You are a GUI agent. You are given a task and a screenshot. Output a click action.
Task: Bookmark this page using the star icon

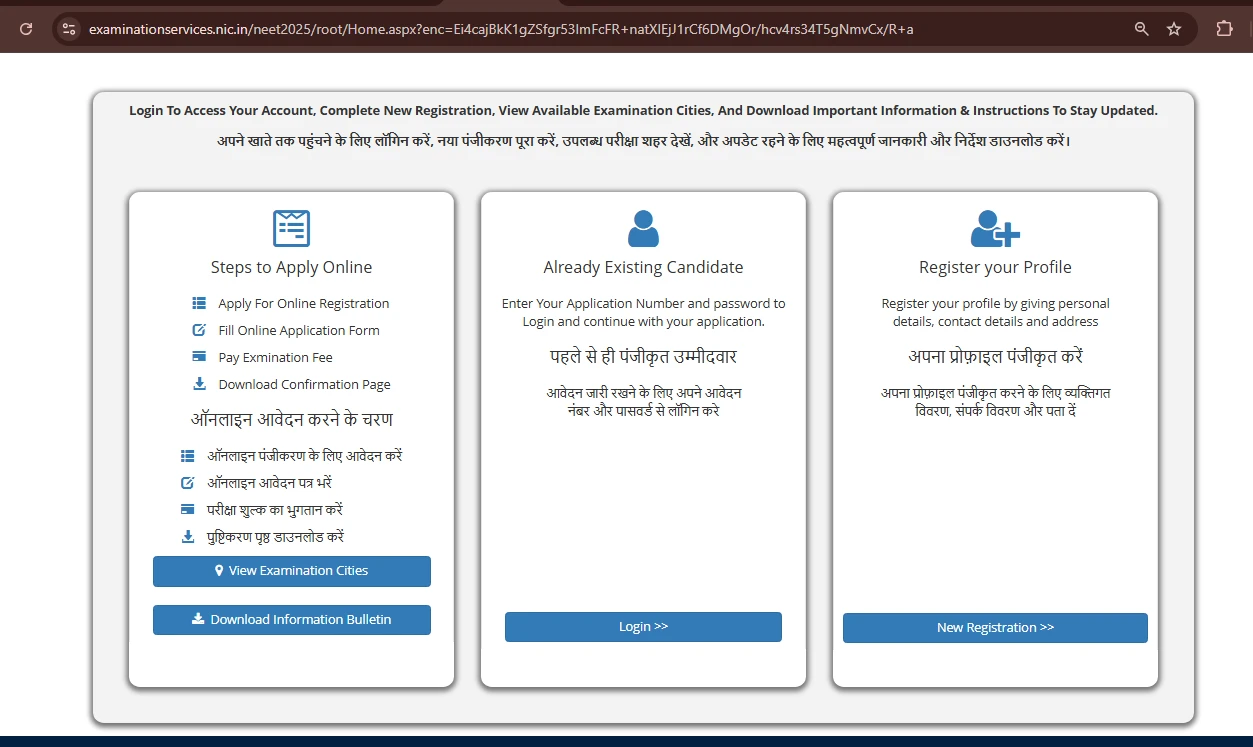[1174, 29]
